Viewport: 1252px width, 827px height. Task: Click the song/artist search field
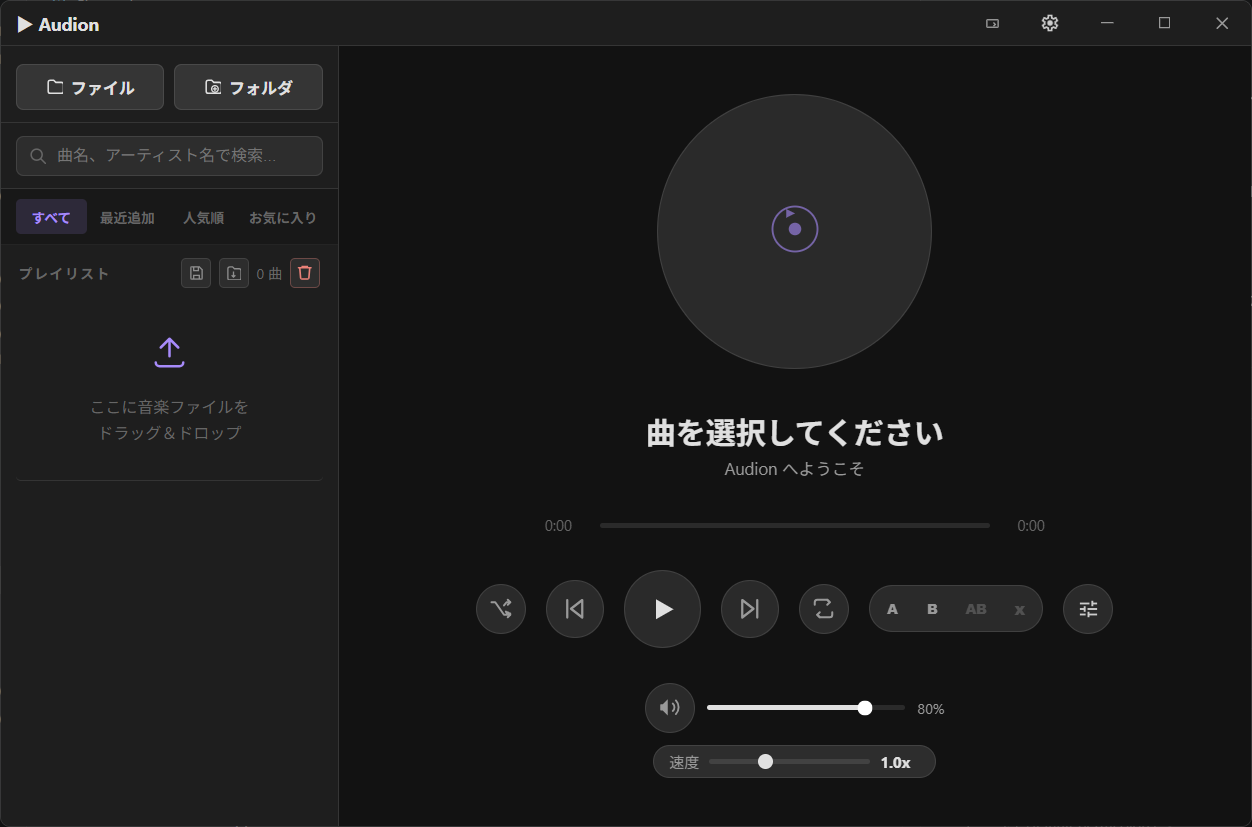169,156
